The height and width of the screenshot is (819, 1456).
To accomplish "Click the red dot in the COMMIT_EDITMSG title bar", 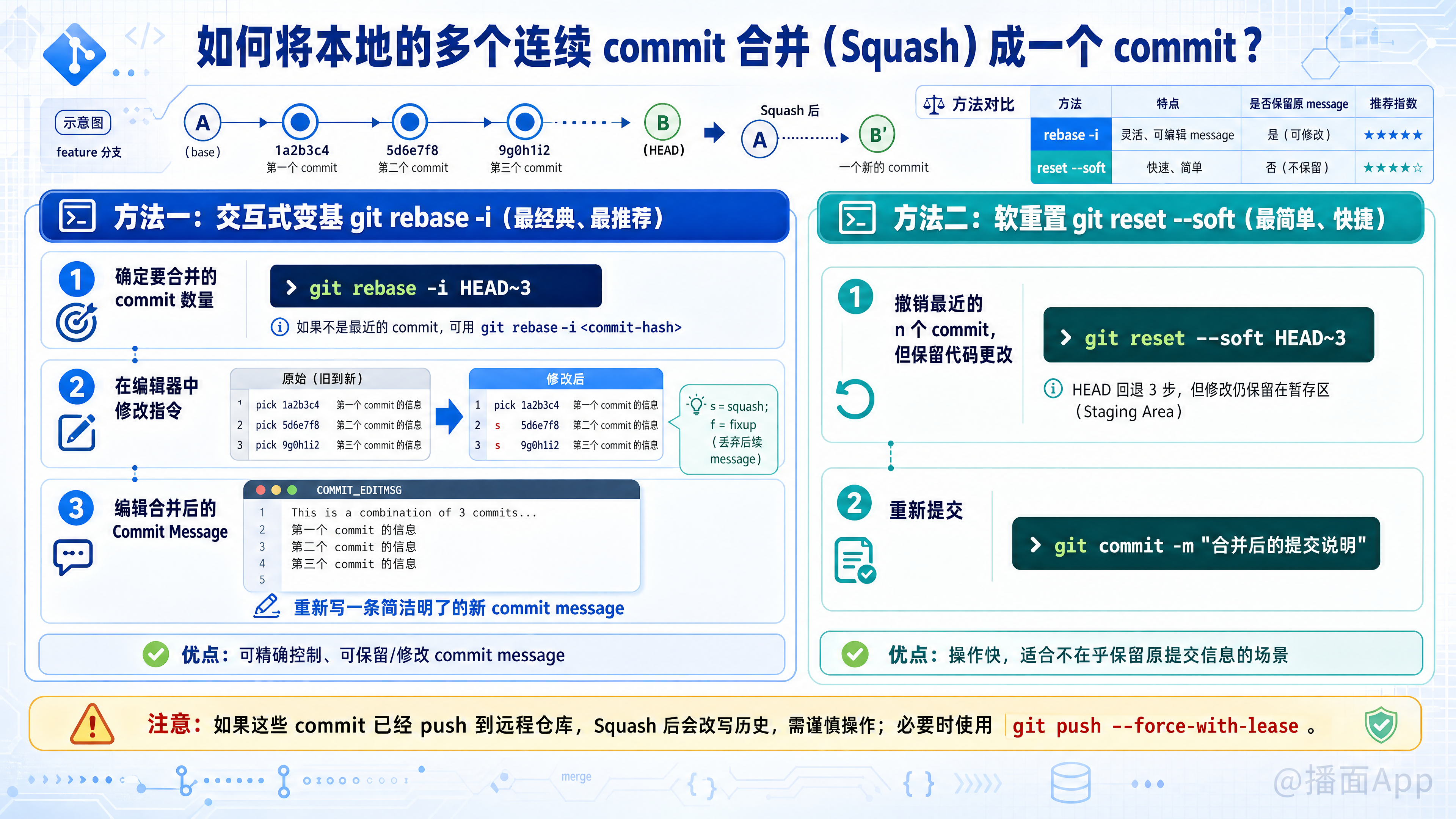I will coord(260,490).
